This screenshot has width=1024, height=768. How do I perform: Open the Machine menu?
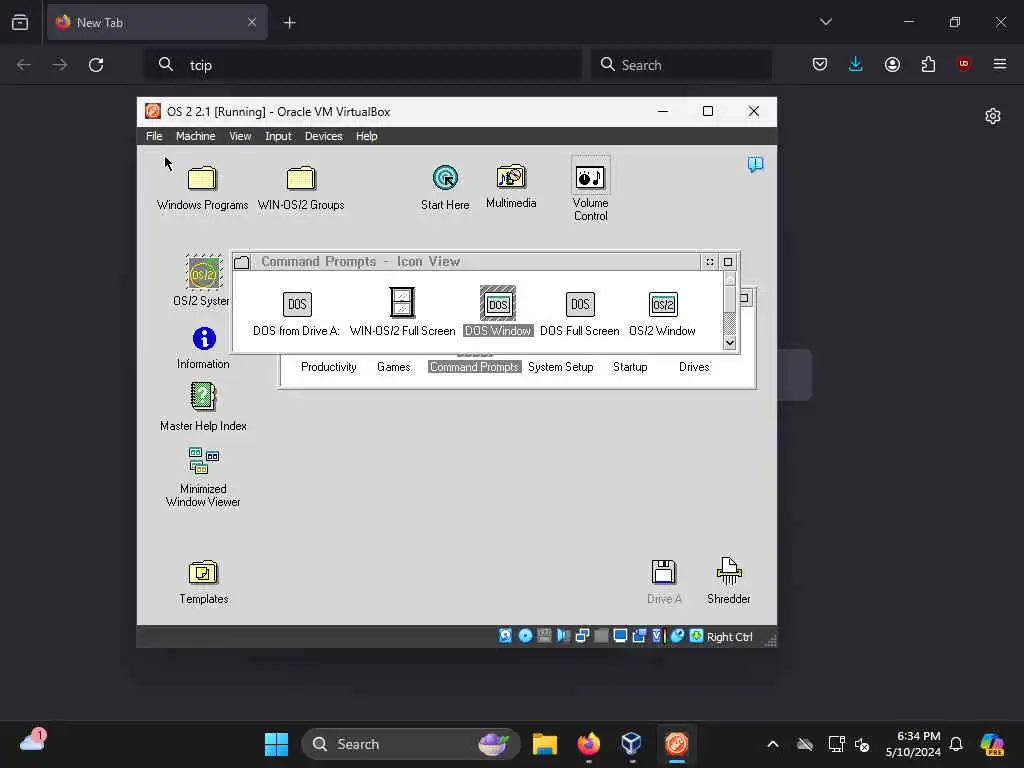[x=195, y=136]
